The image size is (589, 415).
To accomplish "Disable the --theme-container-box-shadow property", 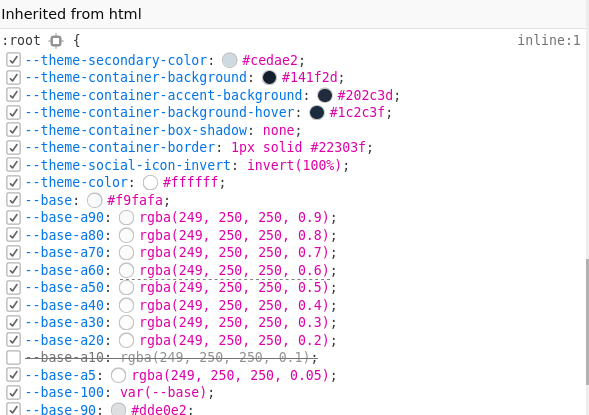I will 14,130.
